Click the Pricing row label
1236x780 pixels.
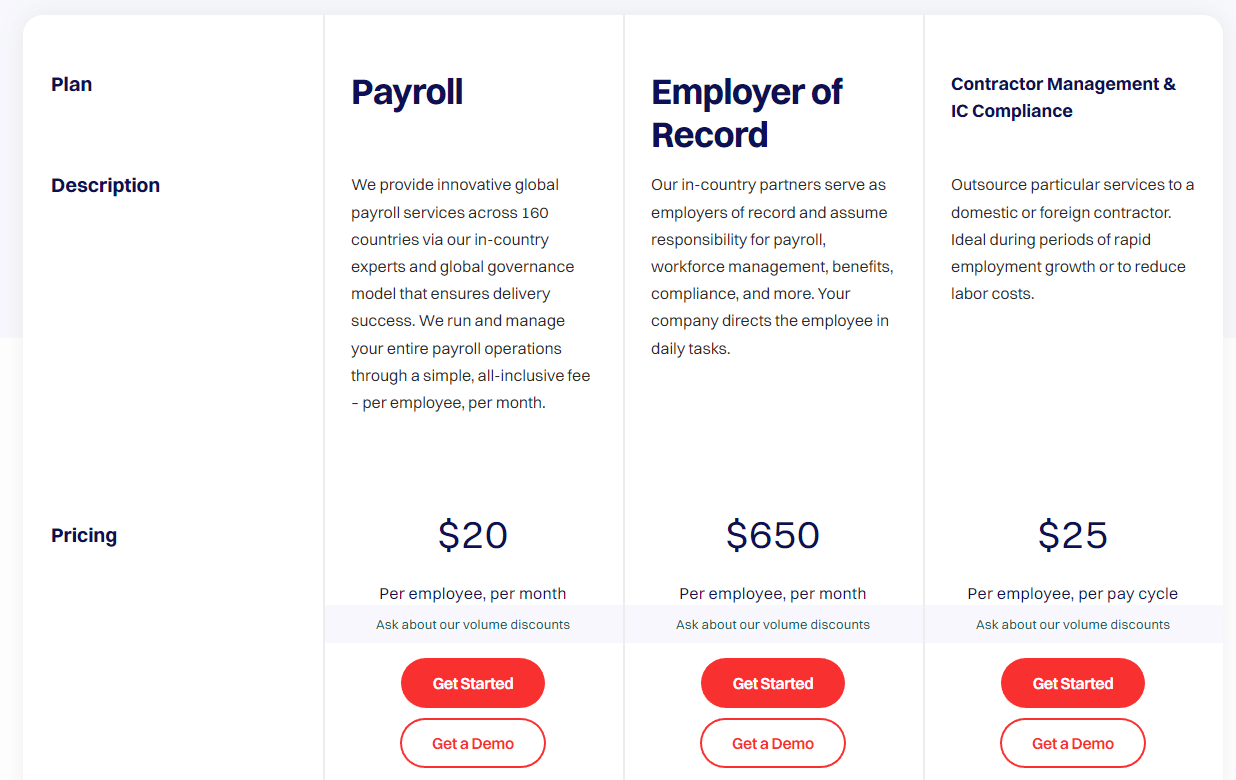84,535
